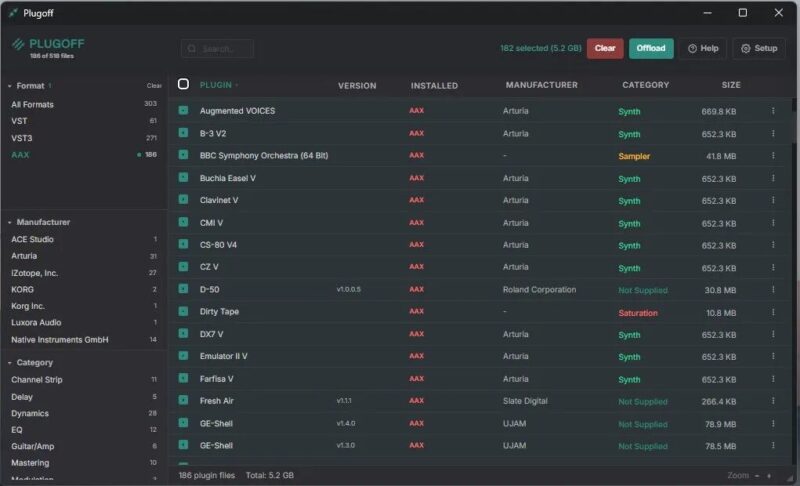The height and width of the screenshot is (486, 800).
Task: Toggle the D-50 checkbox
Action: [x=183, y=289]
